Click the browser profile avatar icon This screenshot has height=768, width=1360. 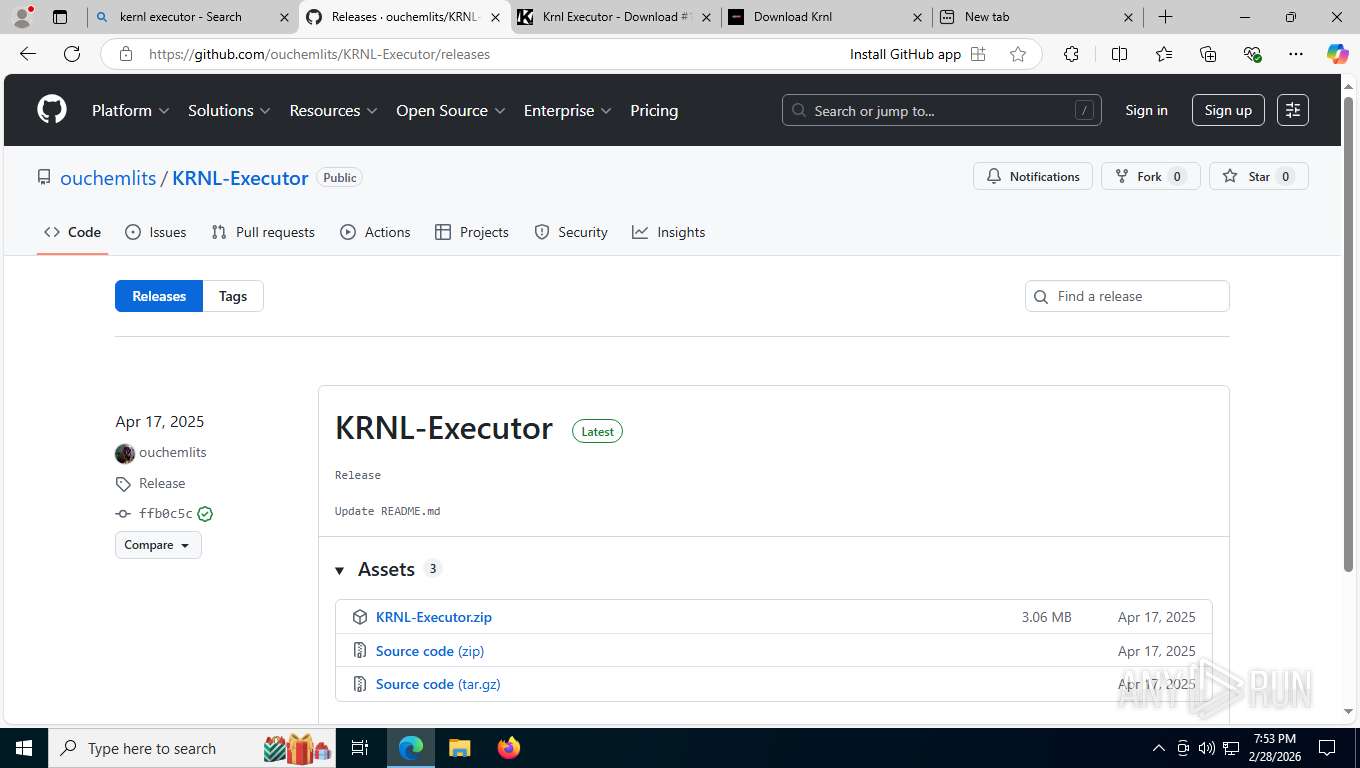pyautogui.click(x=22, y=17)
